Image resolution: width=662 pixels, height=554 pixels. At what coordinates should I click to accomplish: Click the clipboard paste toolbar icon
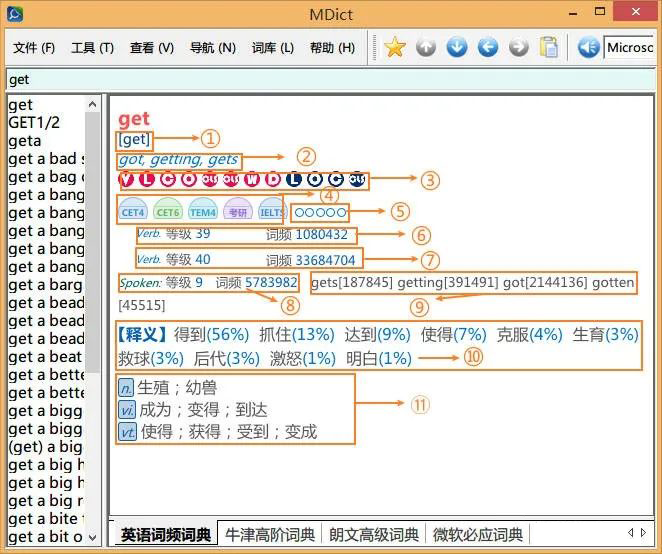[x=548, y=47]
